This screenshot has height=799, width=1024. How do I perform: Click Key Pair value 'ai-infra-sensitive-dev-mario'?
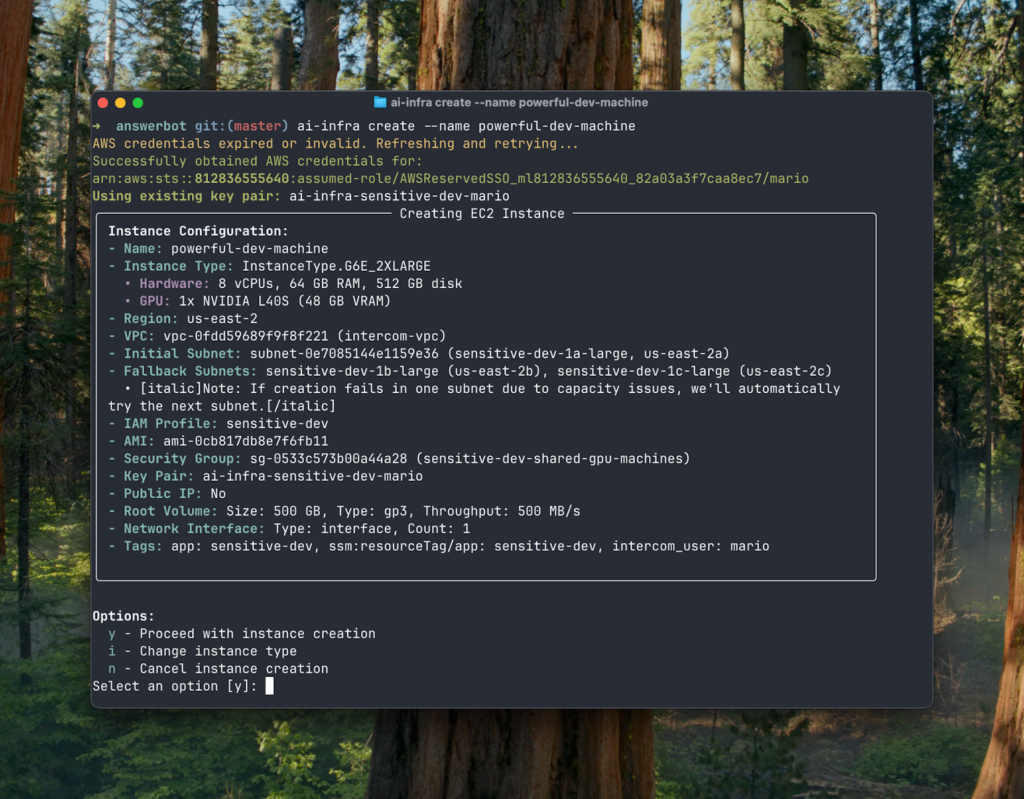click(312, 476)
